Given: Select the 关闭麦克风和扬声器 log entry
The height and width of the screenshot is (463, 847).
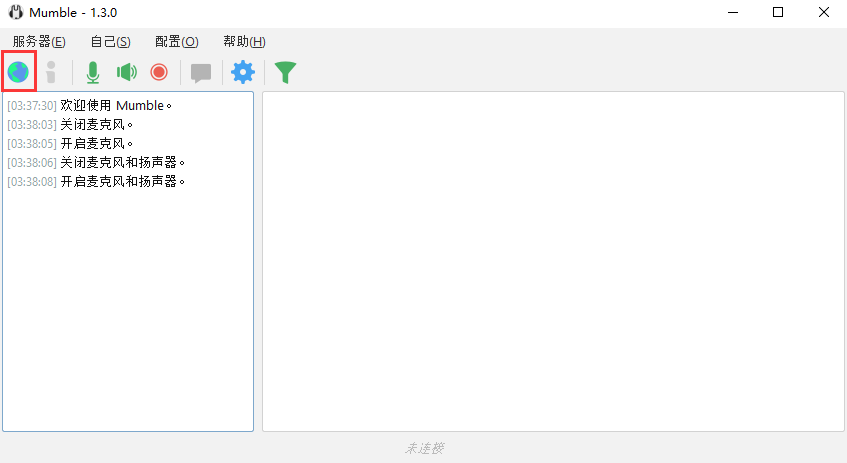Looking at the screenshot, I should pyautogui.click(x=96, y=162).
